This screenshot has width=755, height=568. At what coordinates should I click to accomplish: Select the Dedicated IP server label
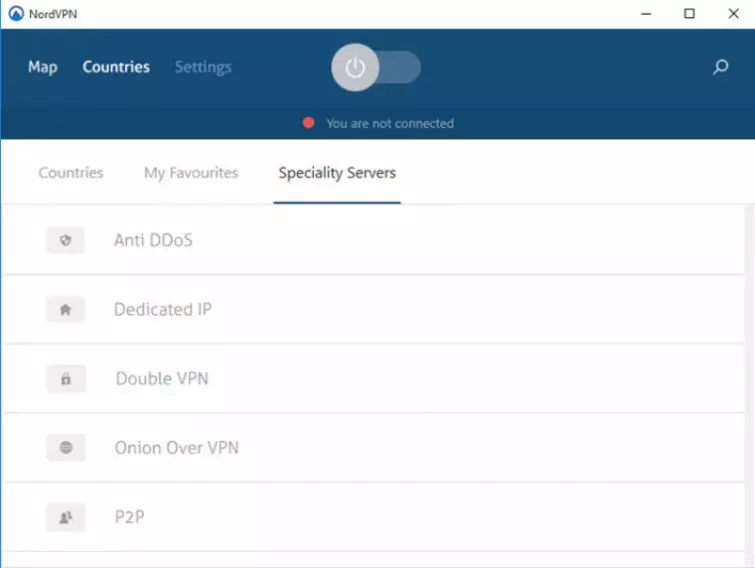(x=163, y=310)
